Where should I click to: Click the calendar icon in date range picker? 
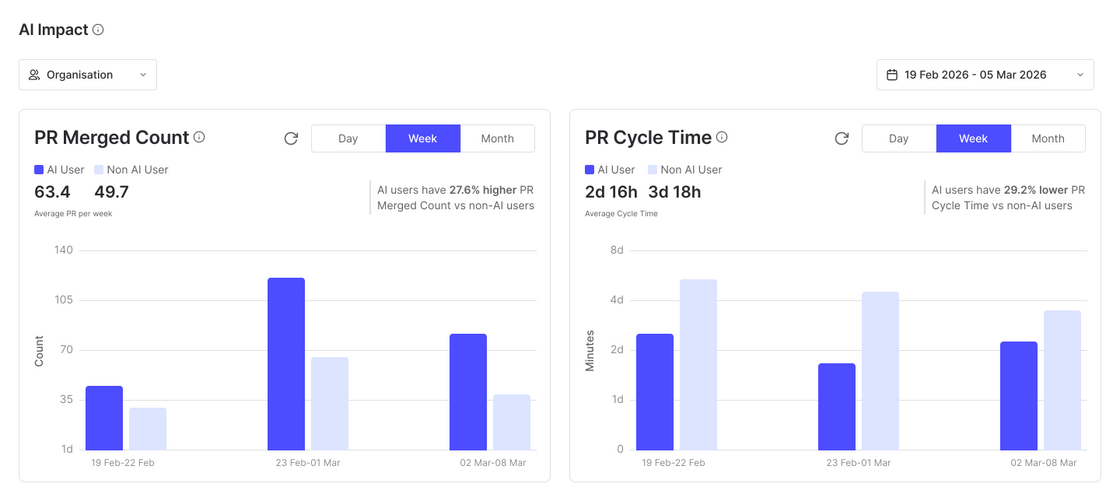891,74
